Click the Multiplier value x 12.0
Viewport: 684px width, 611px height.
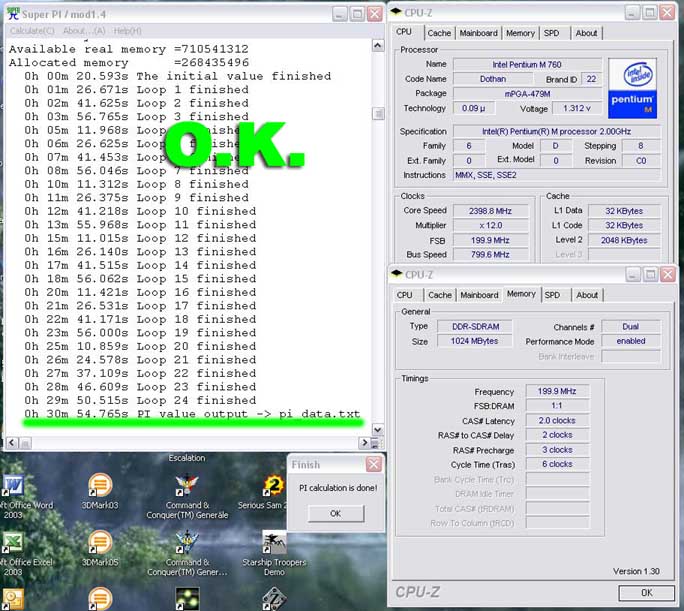pyautogui.click(x=490, y=225)
